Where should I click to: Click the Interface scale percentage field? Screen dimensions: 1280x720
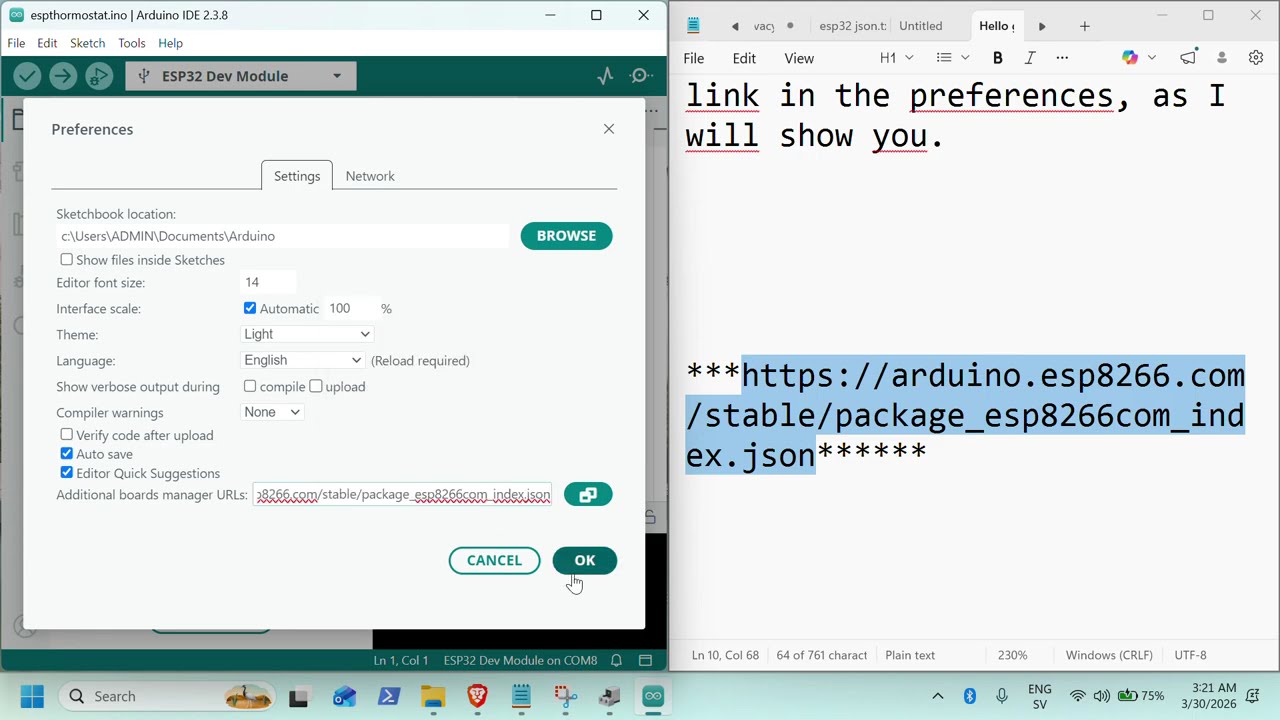(x=352, y=308)
